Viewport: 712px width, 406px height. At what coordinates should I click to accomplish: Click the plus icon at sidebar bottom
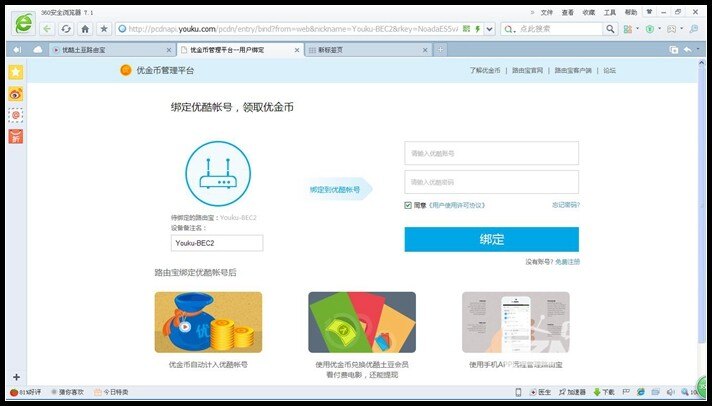tap(16, 377)
